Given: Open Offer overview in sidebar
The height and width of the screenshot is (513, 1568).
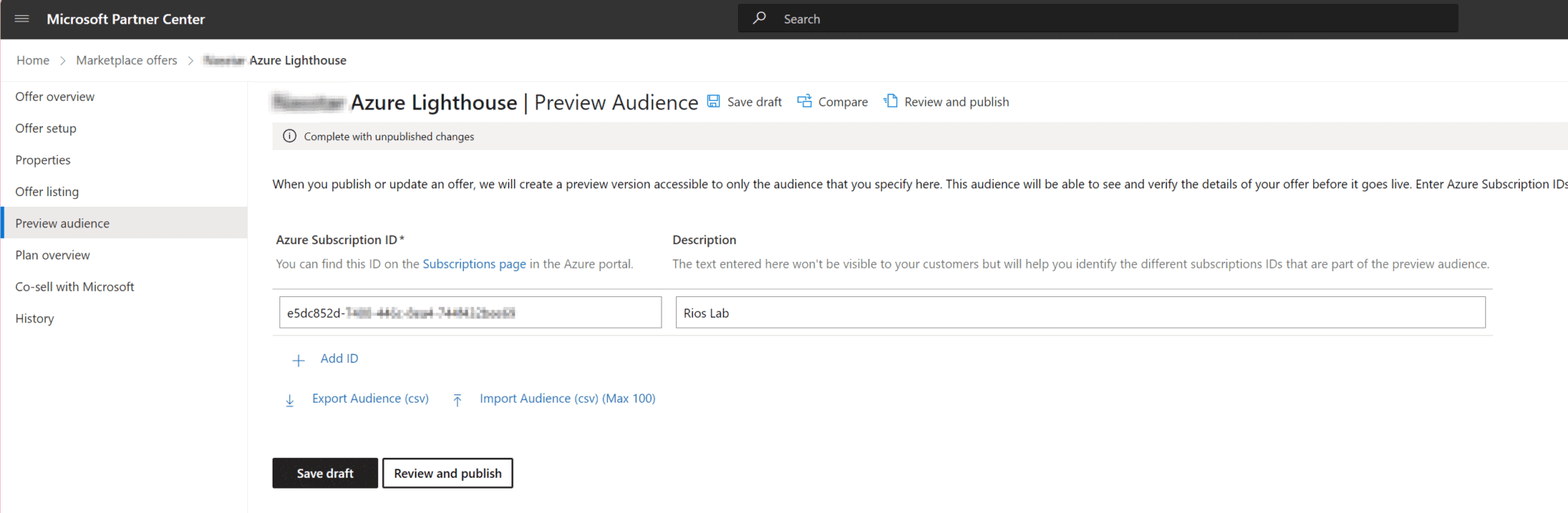Looking at the screenshot, I should pos(55,96).
